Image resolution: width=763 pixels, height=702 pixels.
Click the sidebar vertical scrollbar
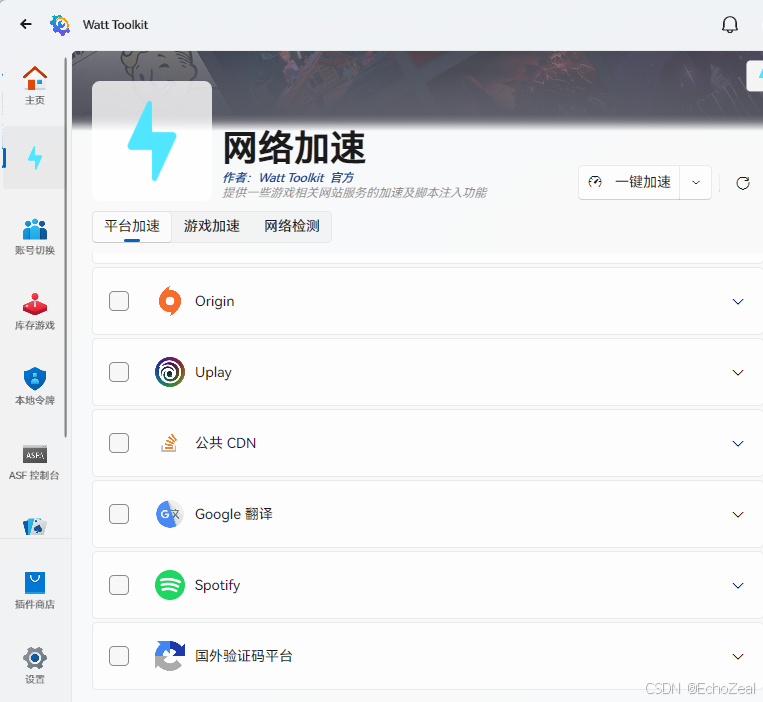point(66,247)
